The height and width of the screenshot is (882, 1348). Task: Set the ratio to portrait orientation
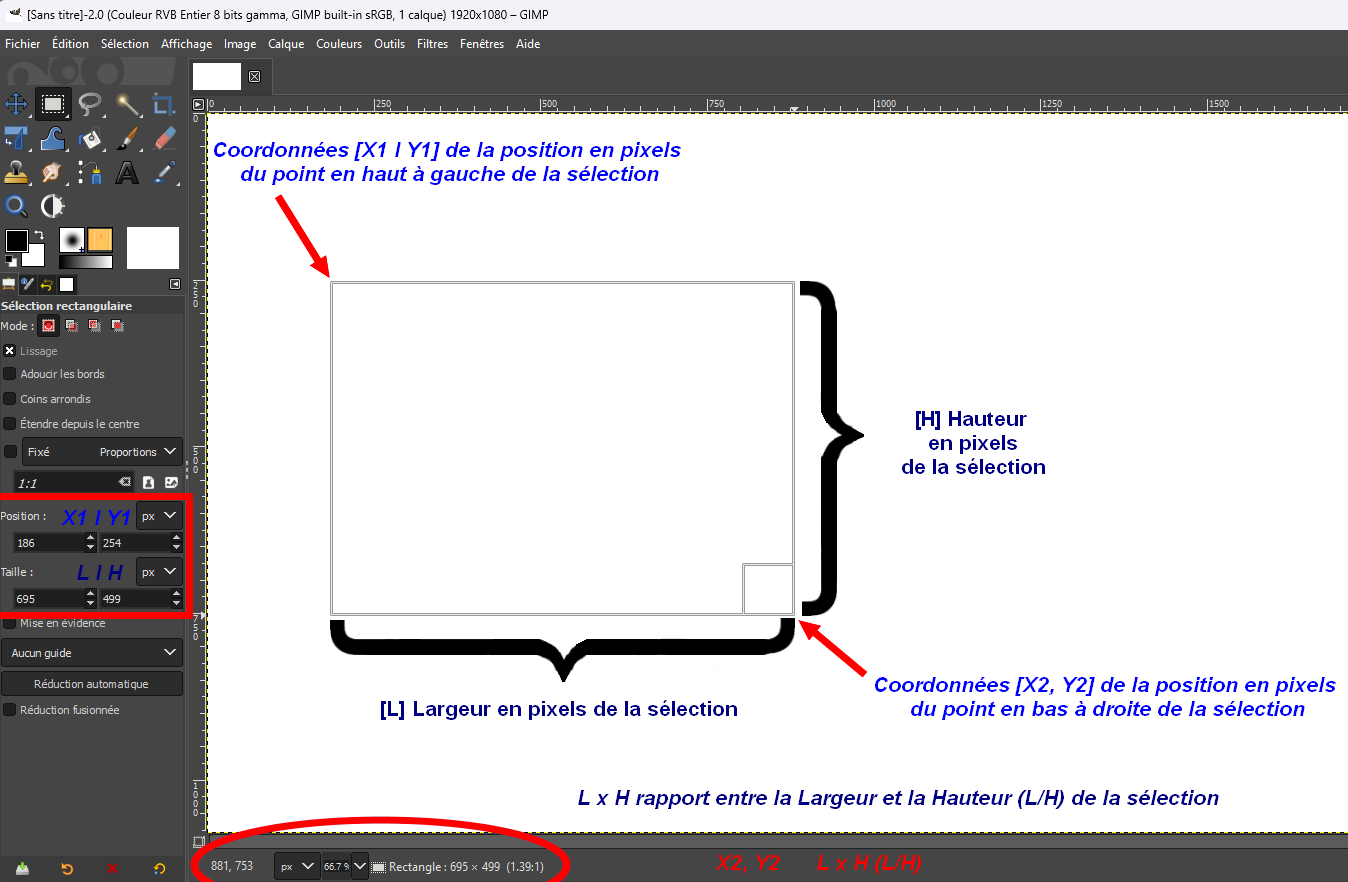point(148,482)
